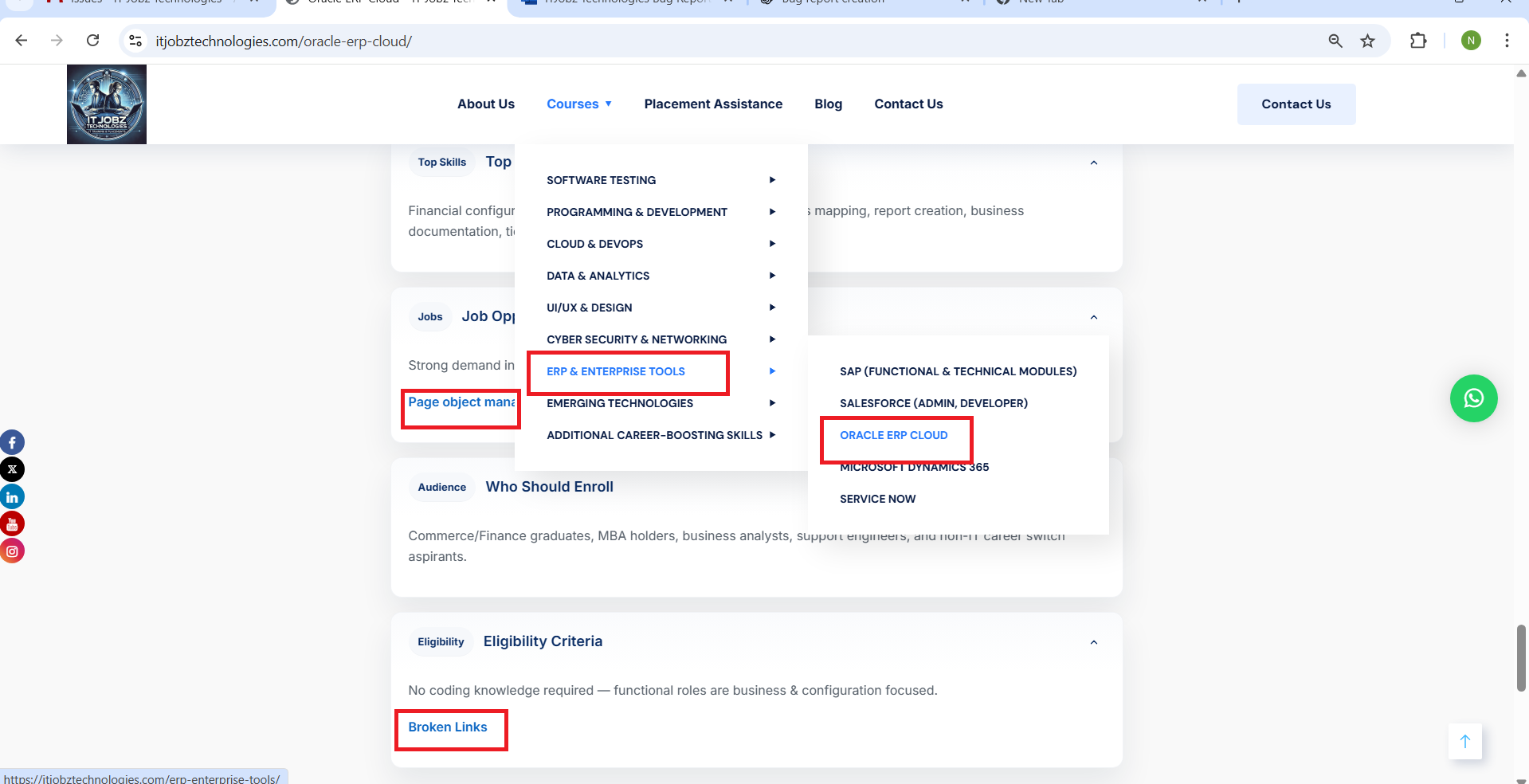1529x784 pixels.
Task: Select Oracle ERP Cloud from submenu
Action: coord(893,435)
